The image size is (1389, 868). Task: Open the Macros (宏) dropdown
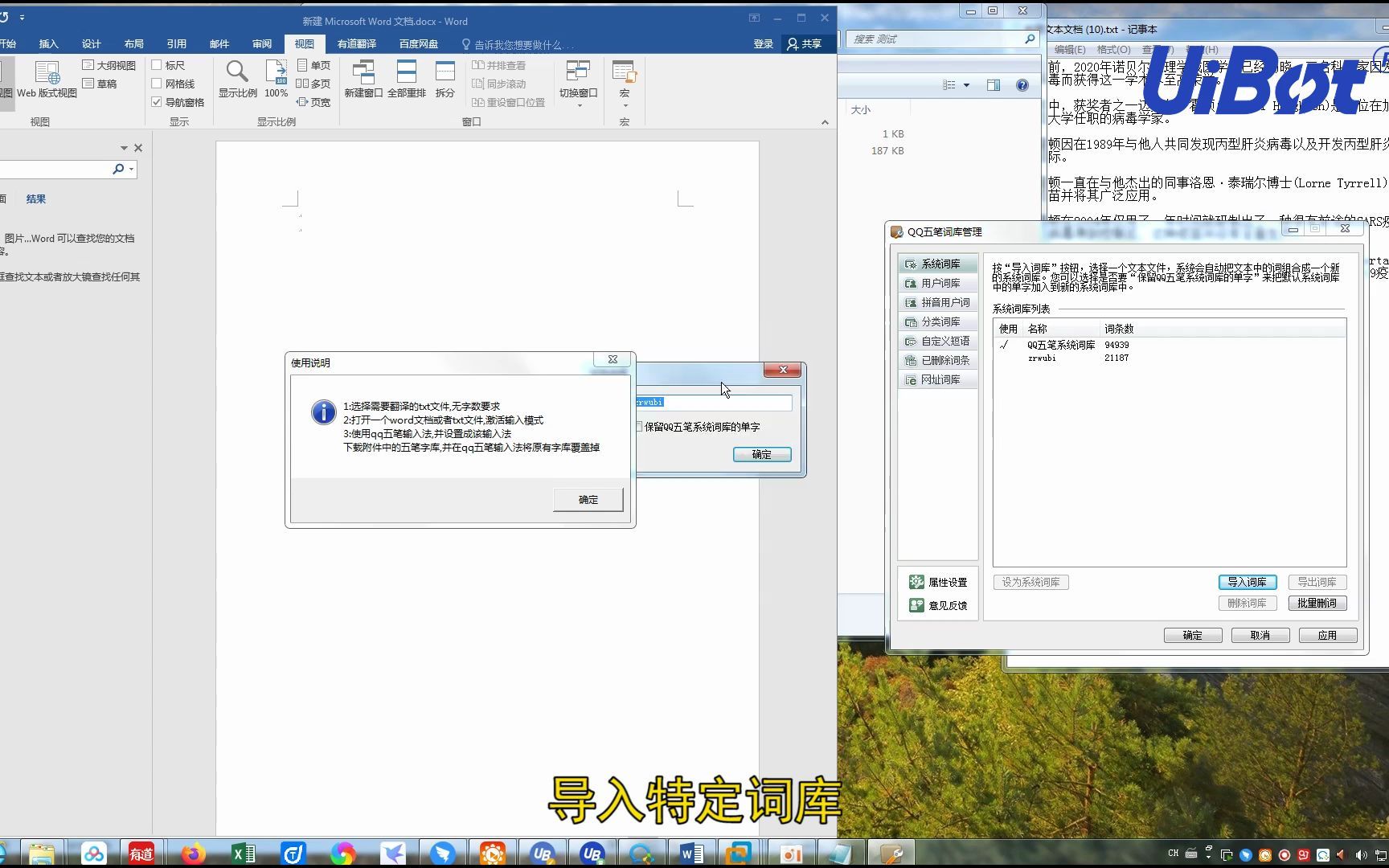point(624,84)
